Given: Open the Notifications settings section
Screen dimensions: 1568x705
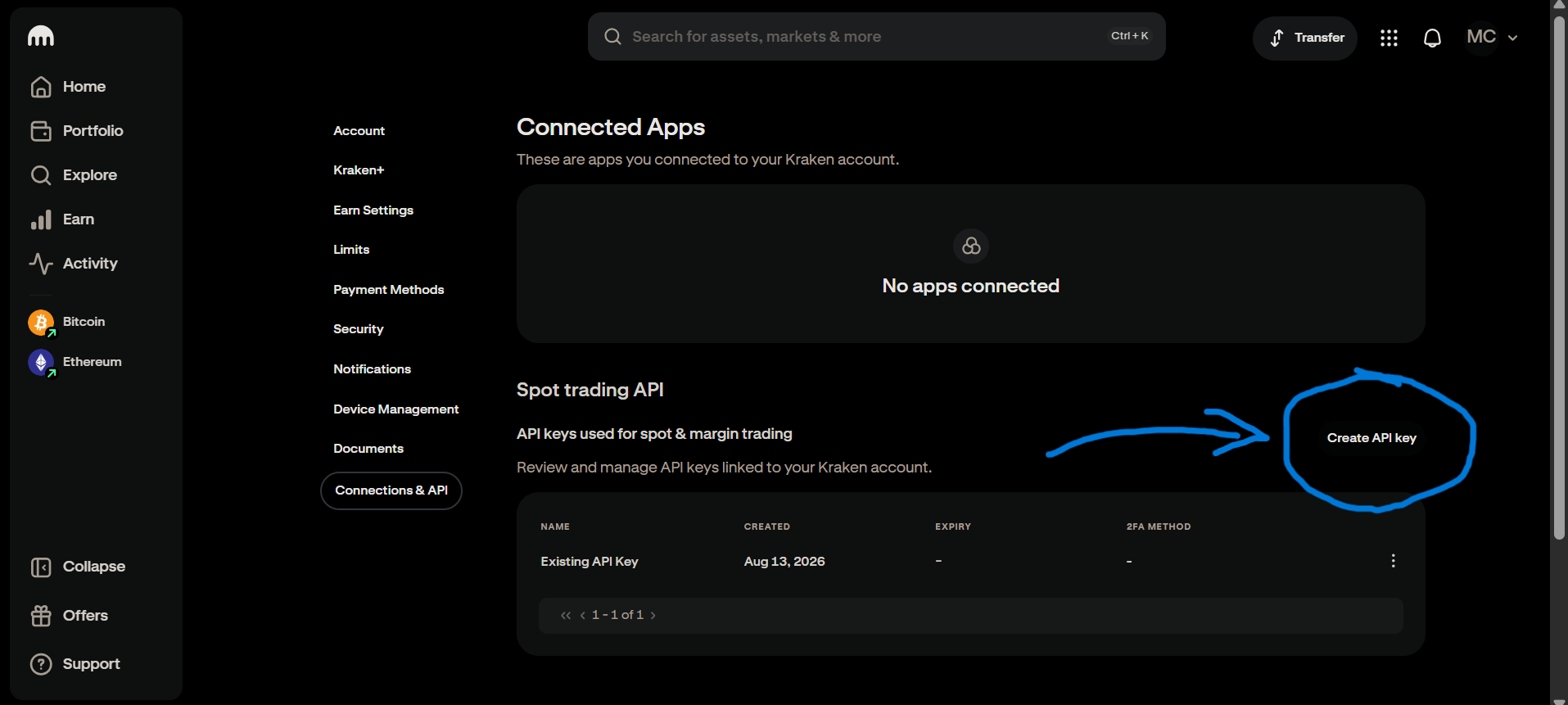Looking at the screenshot, I should [x=373, y=369].
